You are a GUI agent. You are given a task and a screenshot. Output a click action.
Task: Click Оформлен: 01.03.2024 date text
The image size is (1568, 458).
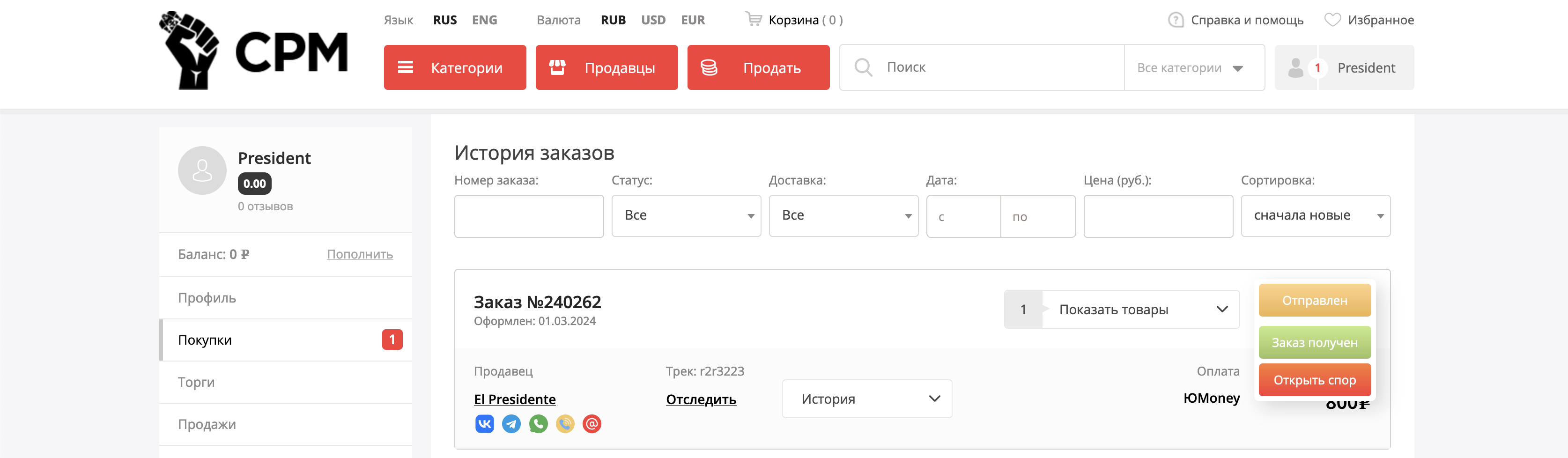535,321
